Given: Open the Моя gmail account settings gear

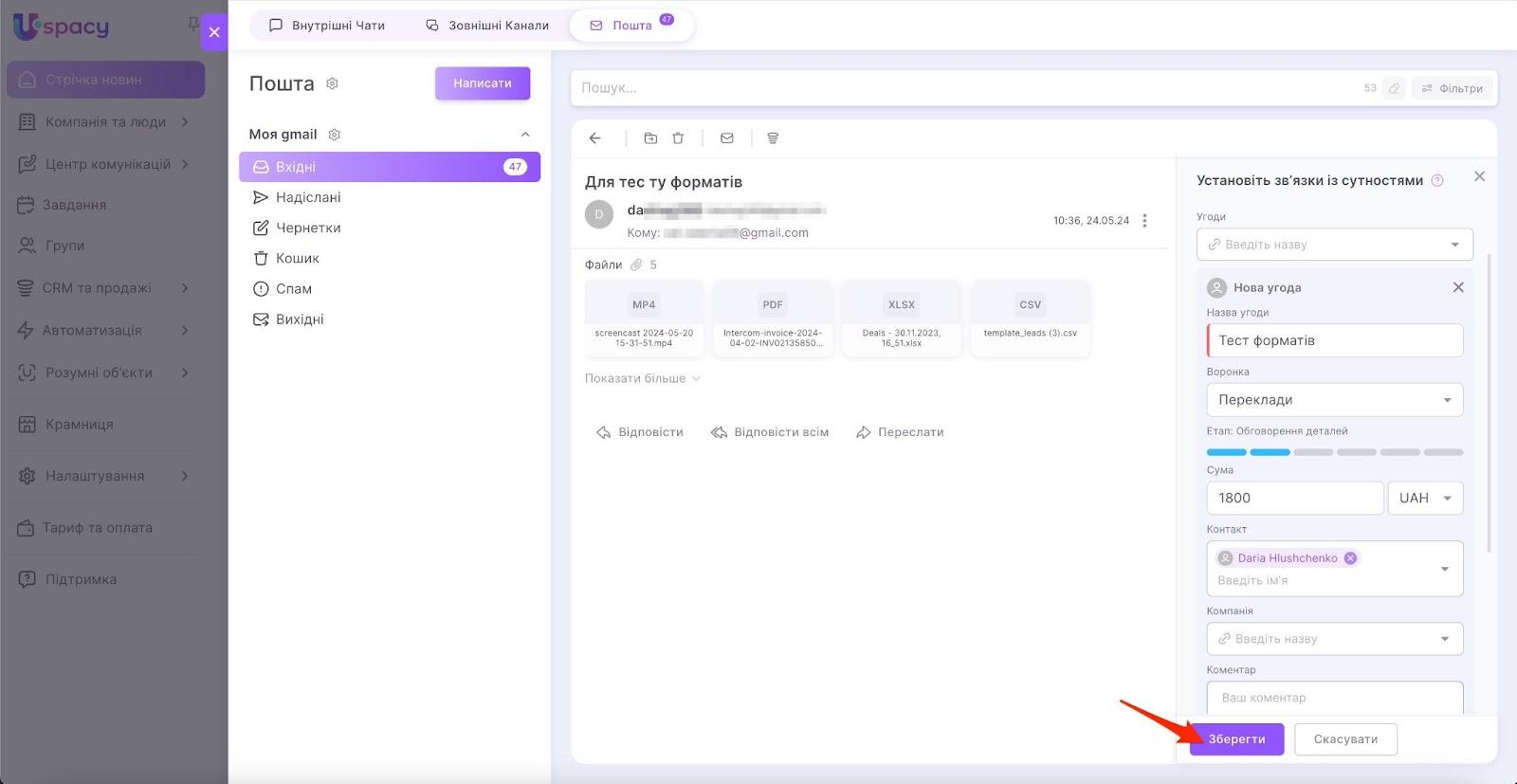Looking at the screenshot, I should (334, 135).
